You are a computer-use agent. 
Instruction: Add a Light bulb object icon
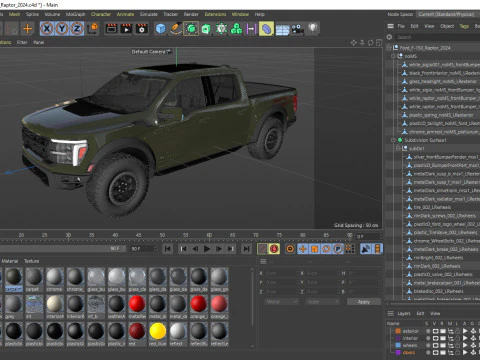[312, 29]
